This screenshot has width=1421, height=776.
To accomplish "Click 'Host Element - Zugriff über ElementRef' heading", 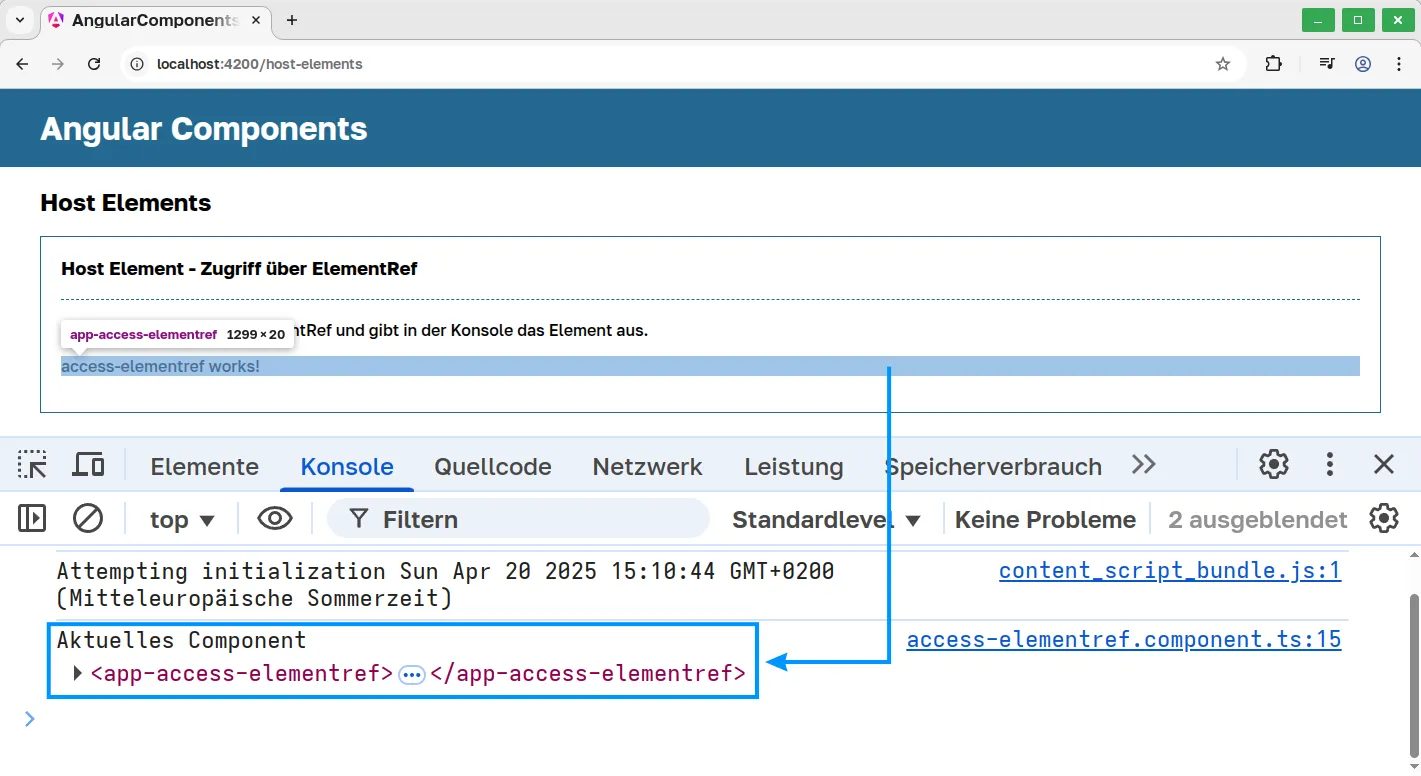I will pyautogui.click(x=239, y=269).
